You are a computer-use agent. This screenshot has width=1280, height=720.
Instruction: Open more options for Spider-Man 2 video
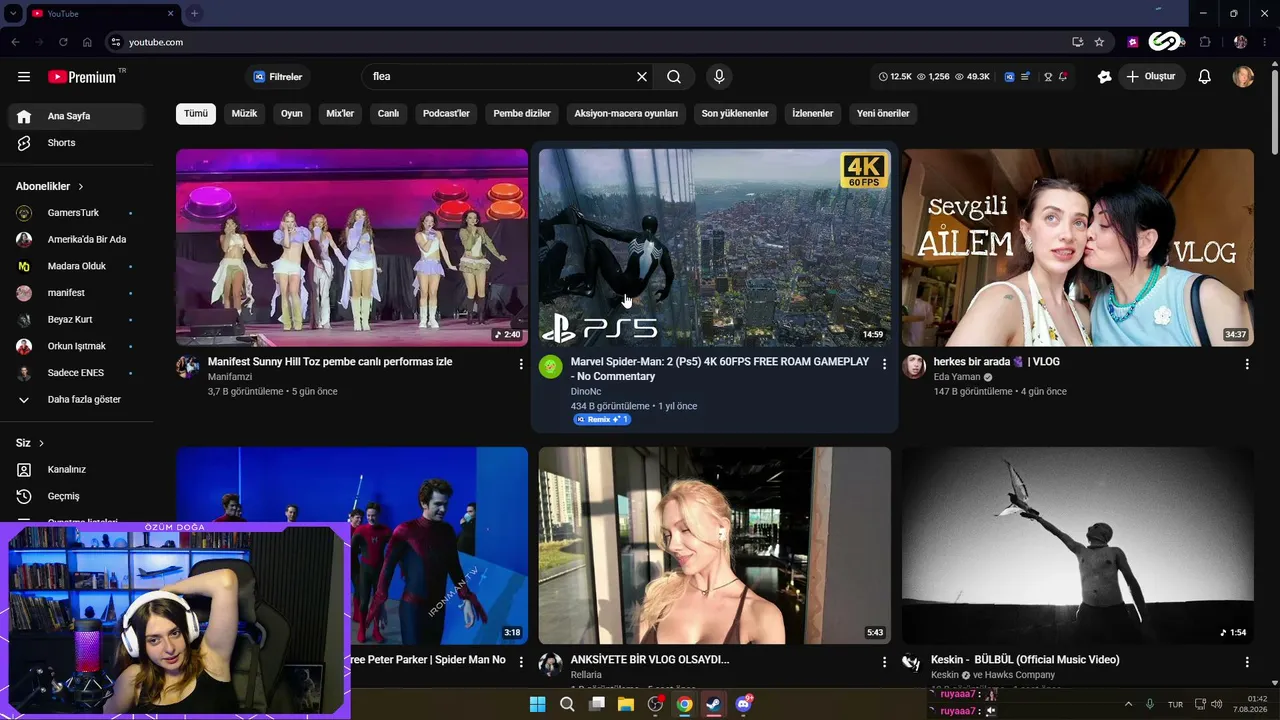click(884, 365)
